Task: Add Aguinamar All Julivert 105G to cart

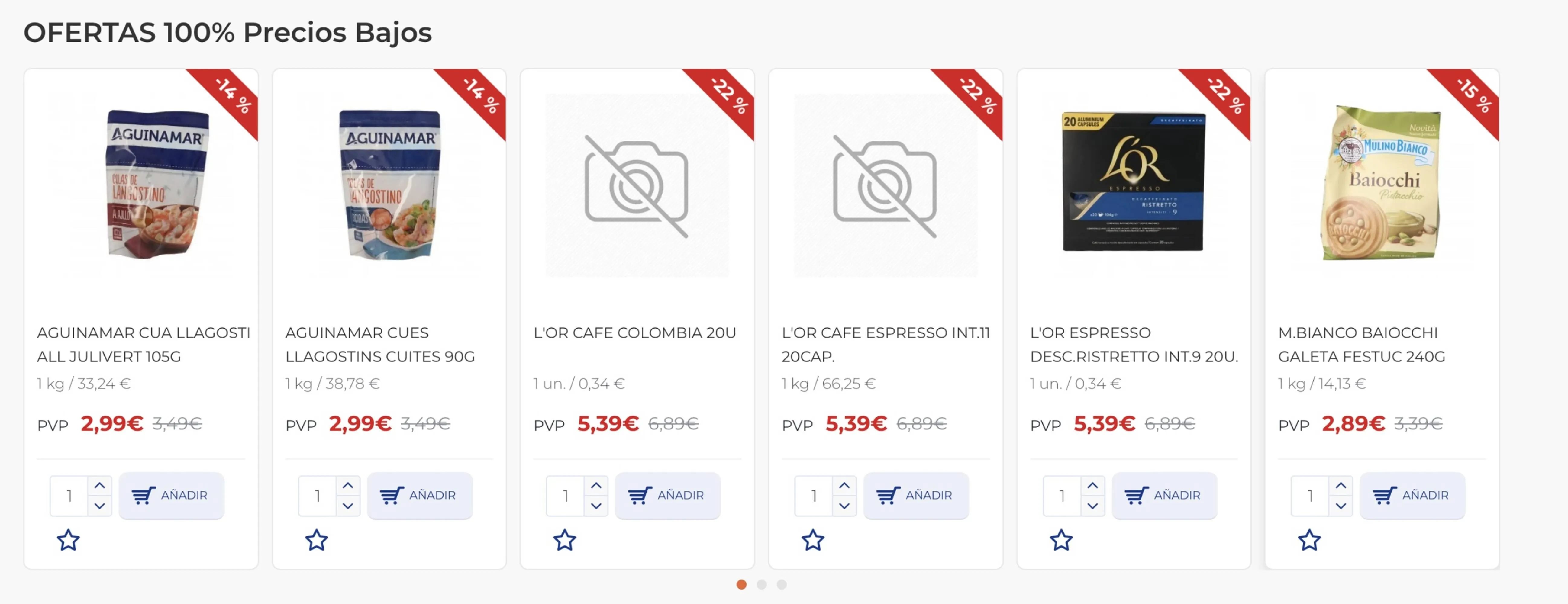Action: [x=172, y=496]
